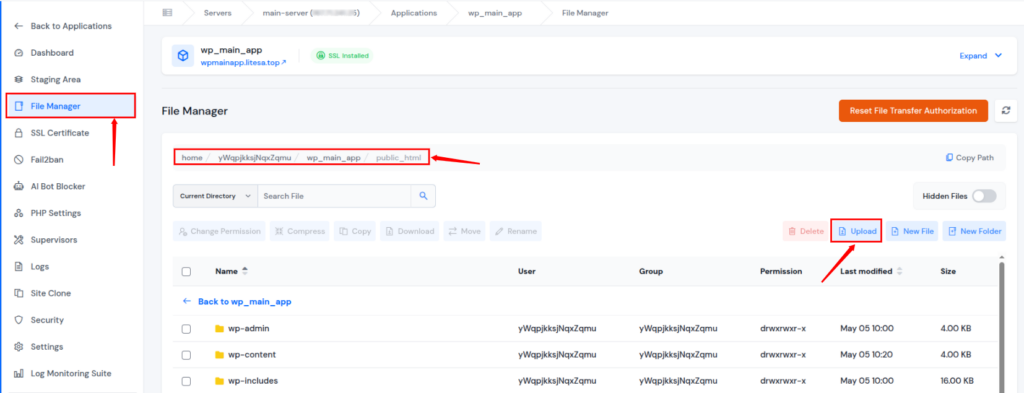Image resolution: width=1024 pixels, height=393 pixels.
Task: Open Dashboard in sidebar
Action: (44, 53)
